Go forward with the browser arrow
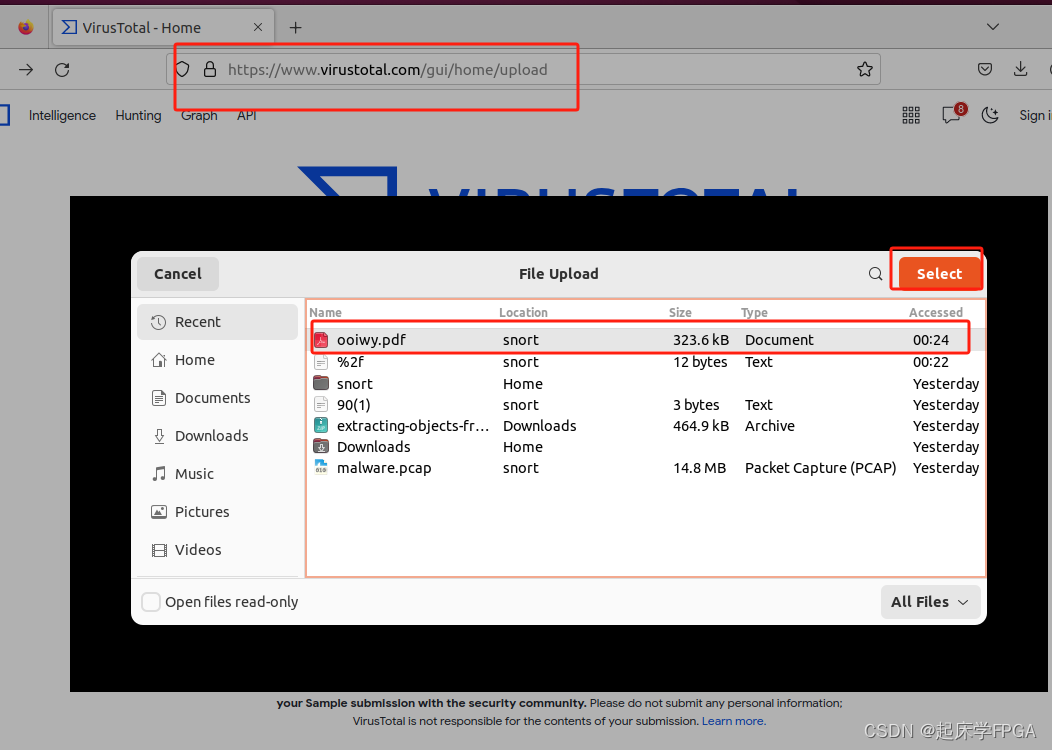This screenshot has height=750, width=1052. pos(26,69)
